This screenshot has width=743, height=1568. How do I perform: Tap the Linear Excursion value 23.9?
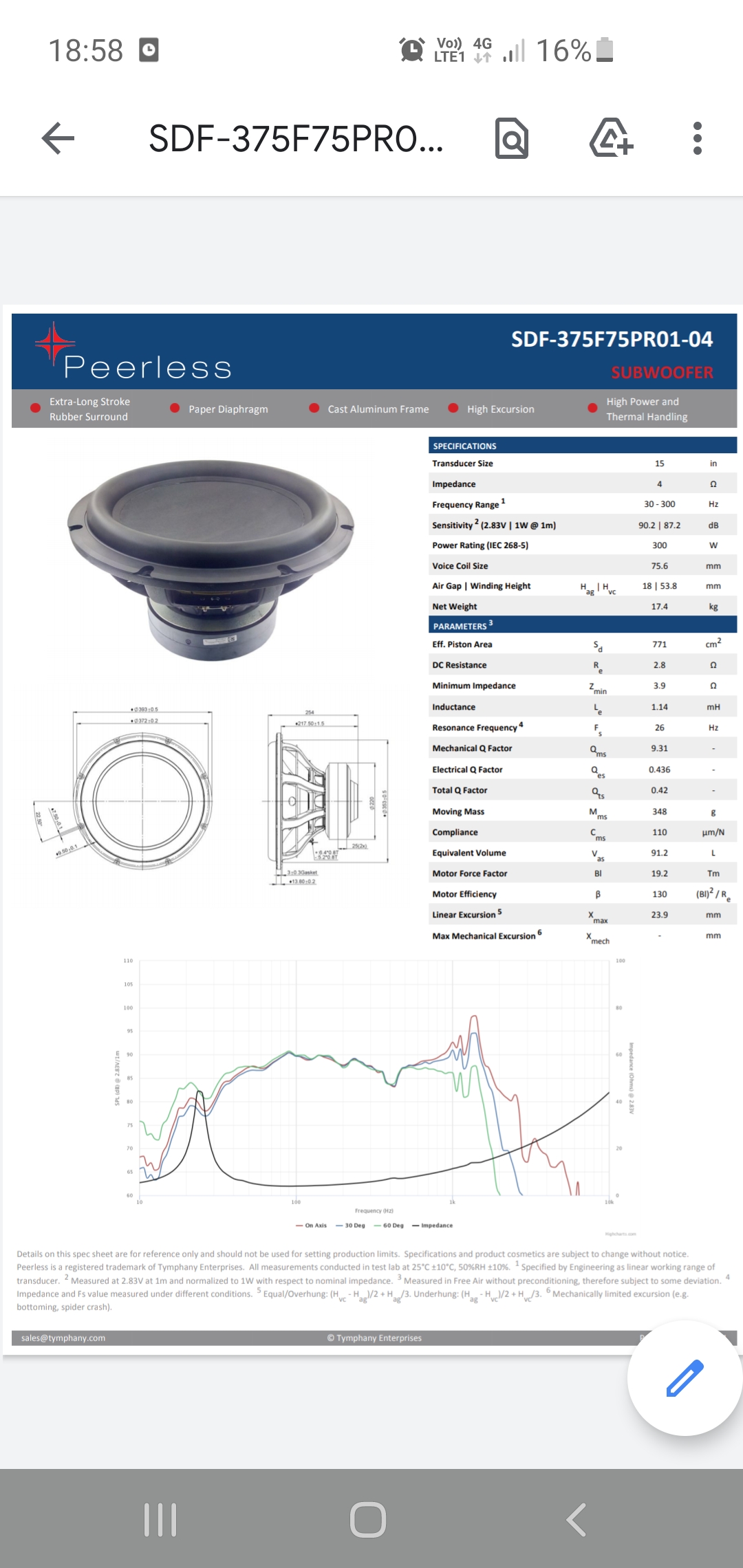click(x=659, y=915)
